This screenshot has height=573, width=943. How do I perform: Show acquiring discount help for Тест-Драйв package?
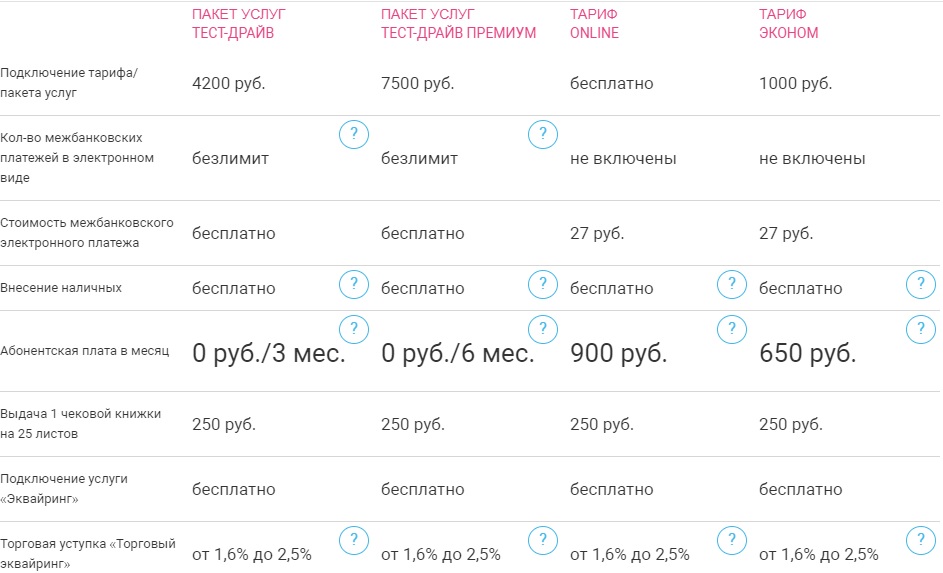pos(354,541)
